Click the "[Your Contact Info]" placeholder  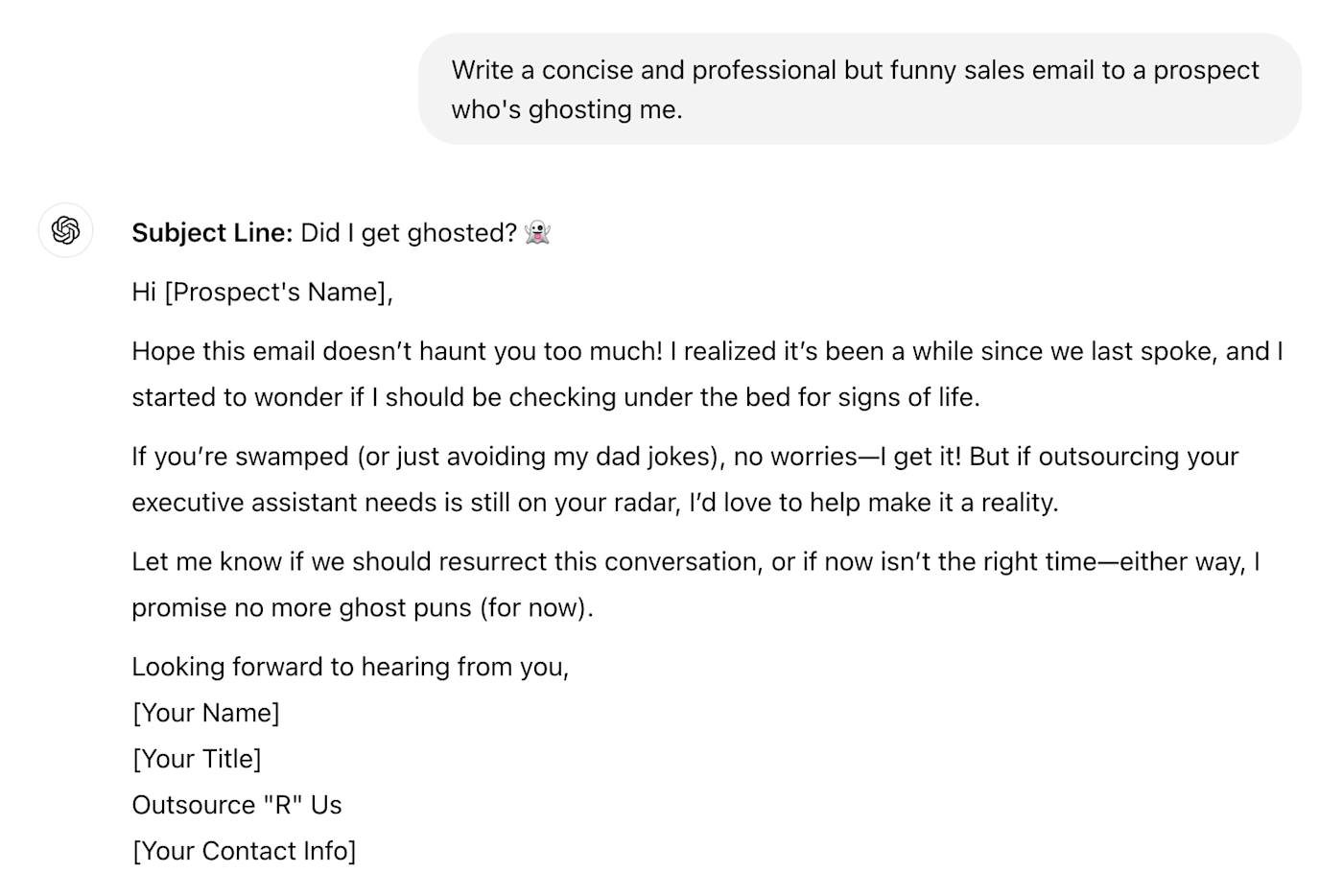244,851
